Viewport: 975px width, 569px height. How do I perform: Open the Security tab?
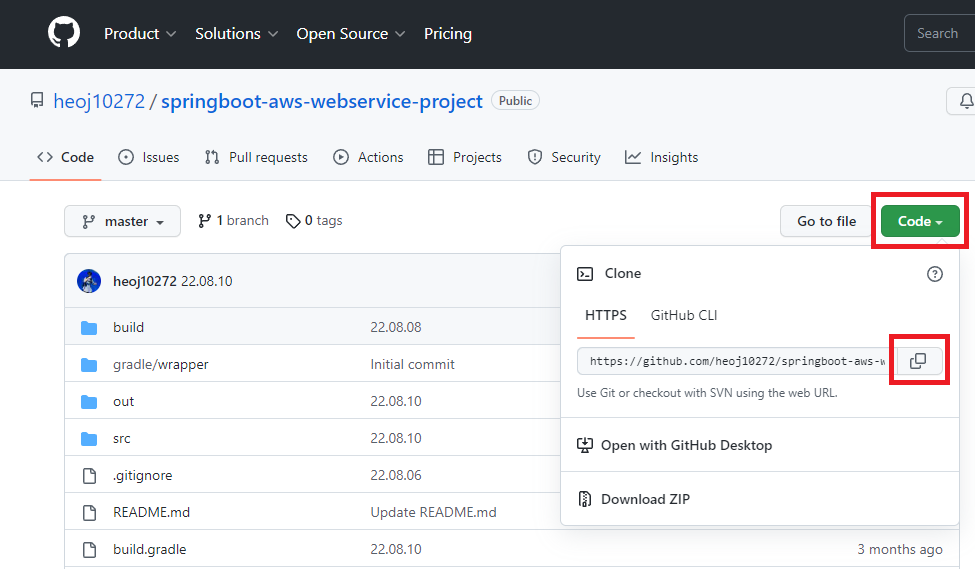(563, 157)
